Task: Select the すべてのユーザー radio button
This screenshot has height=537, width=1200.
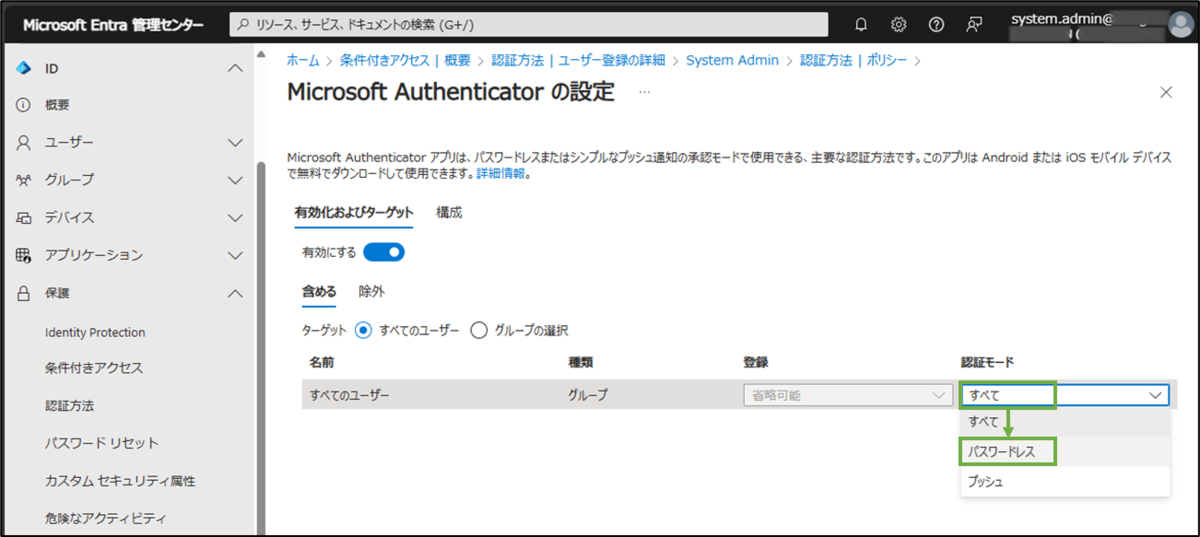Action: click(x=363, y=330)
